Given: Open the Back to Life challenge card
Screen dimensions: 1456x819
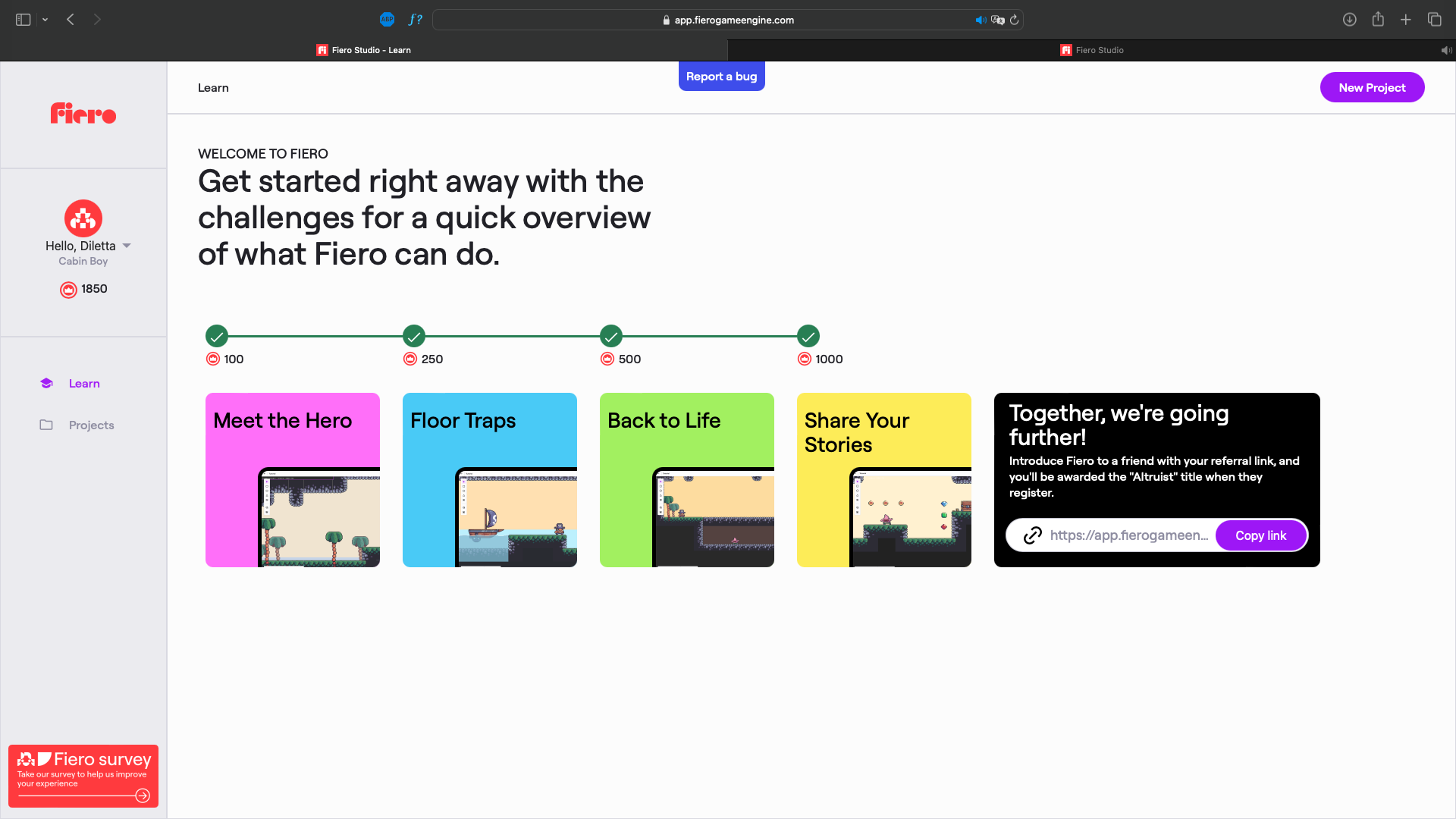Looking at the screenshot, I should pyautogui.click(x=687, y=480).
